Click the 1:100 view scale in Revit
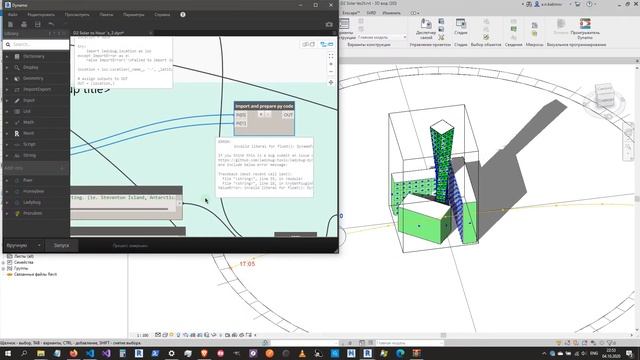Screen dimensions: 640x360 pyautogui.click(x=142, y=335)
